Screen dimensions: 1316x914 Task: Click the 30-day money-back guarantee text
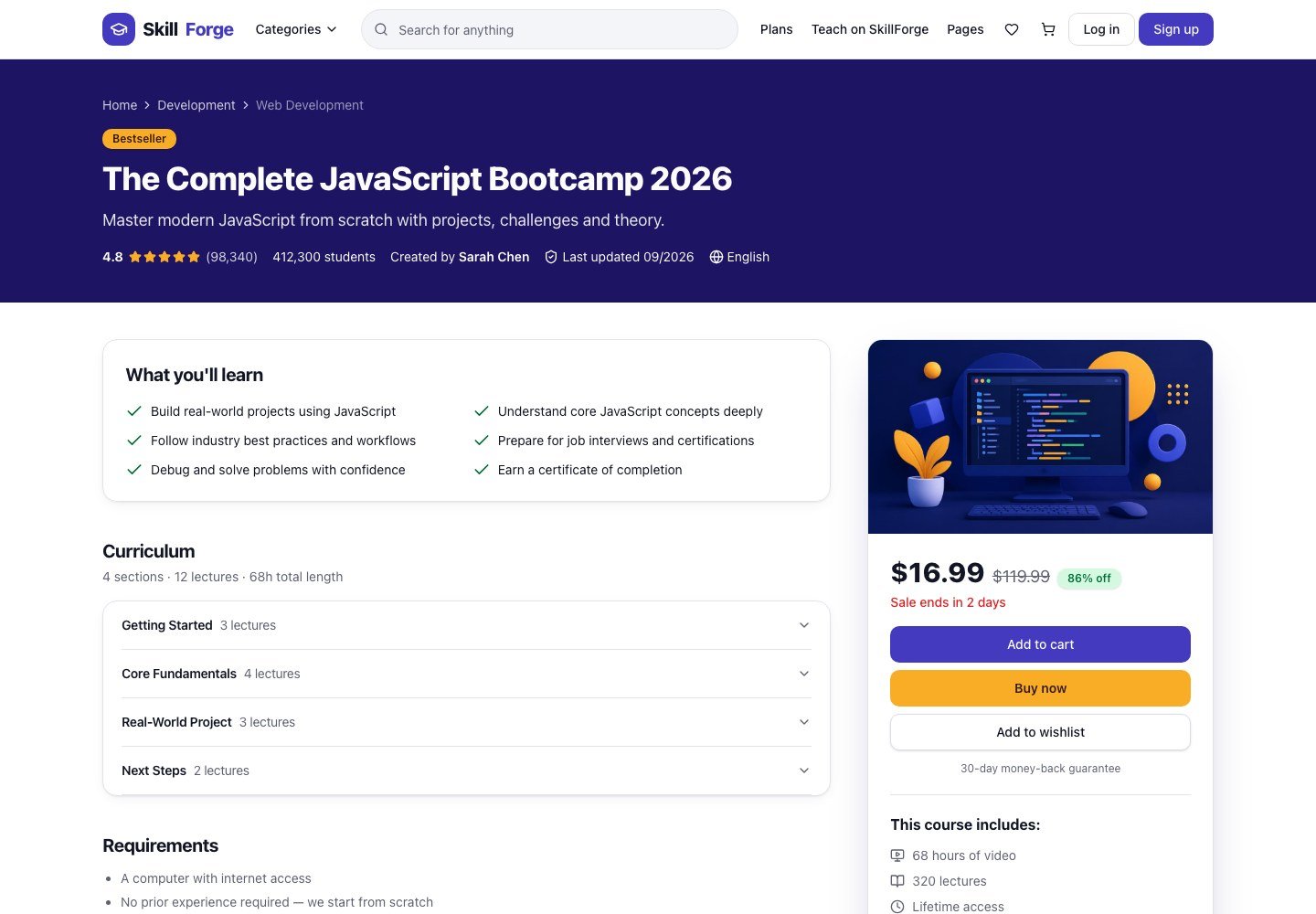(1040, 769)
